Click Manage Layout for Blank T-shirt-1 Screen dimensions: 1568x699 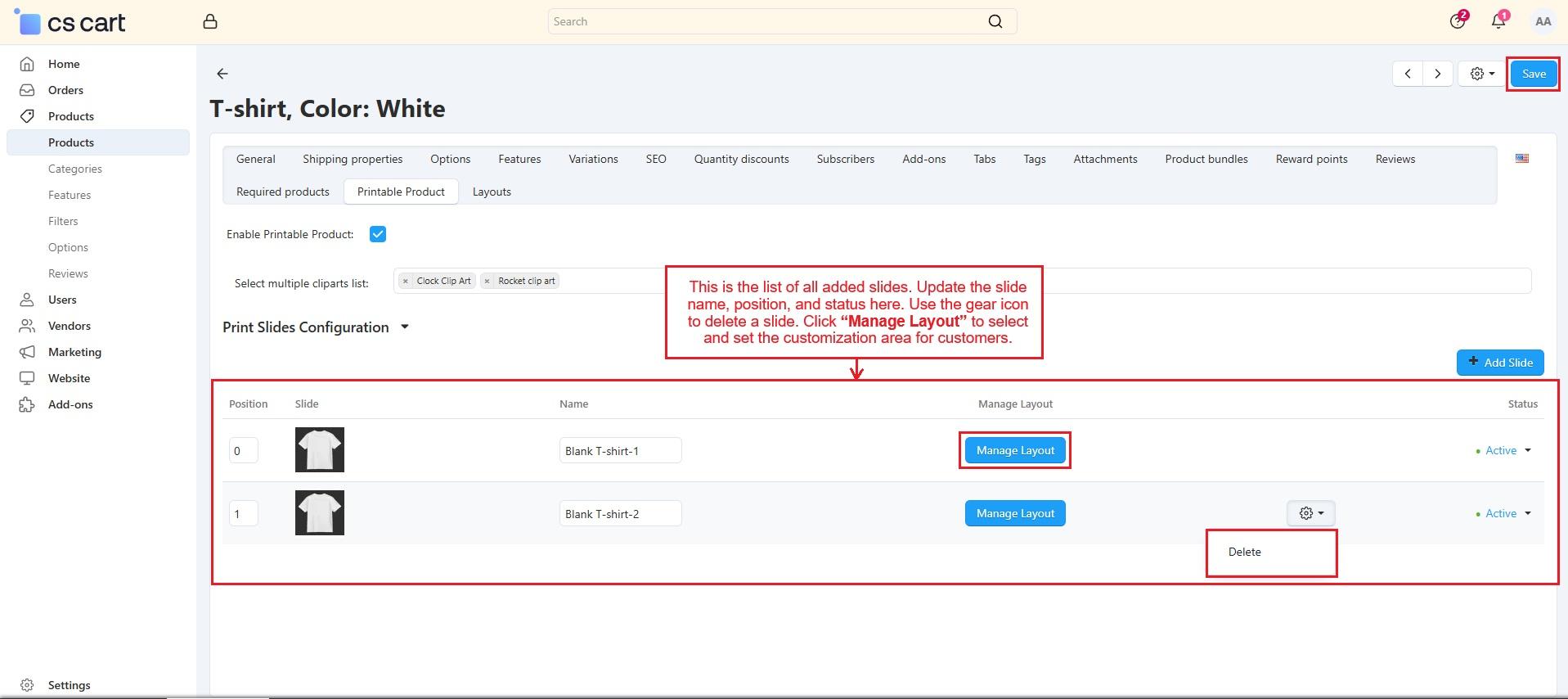pyautogui.click(x=1015, y=451)
